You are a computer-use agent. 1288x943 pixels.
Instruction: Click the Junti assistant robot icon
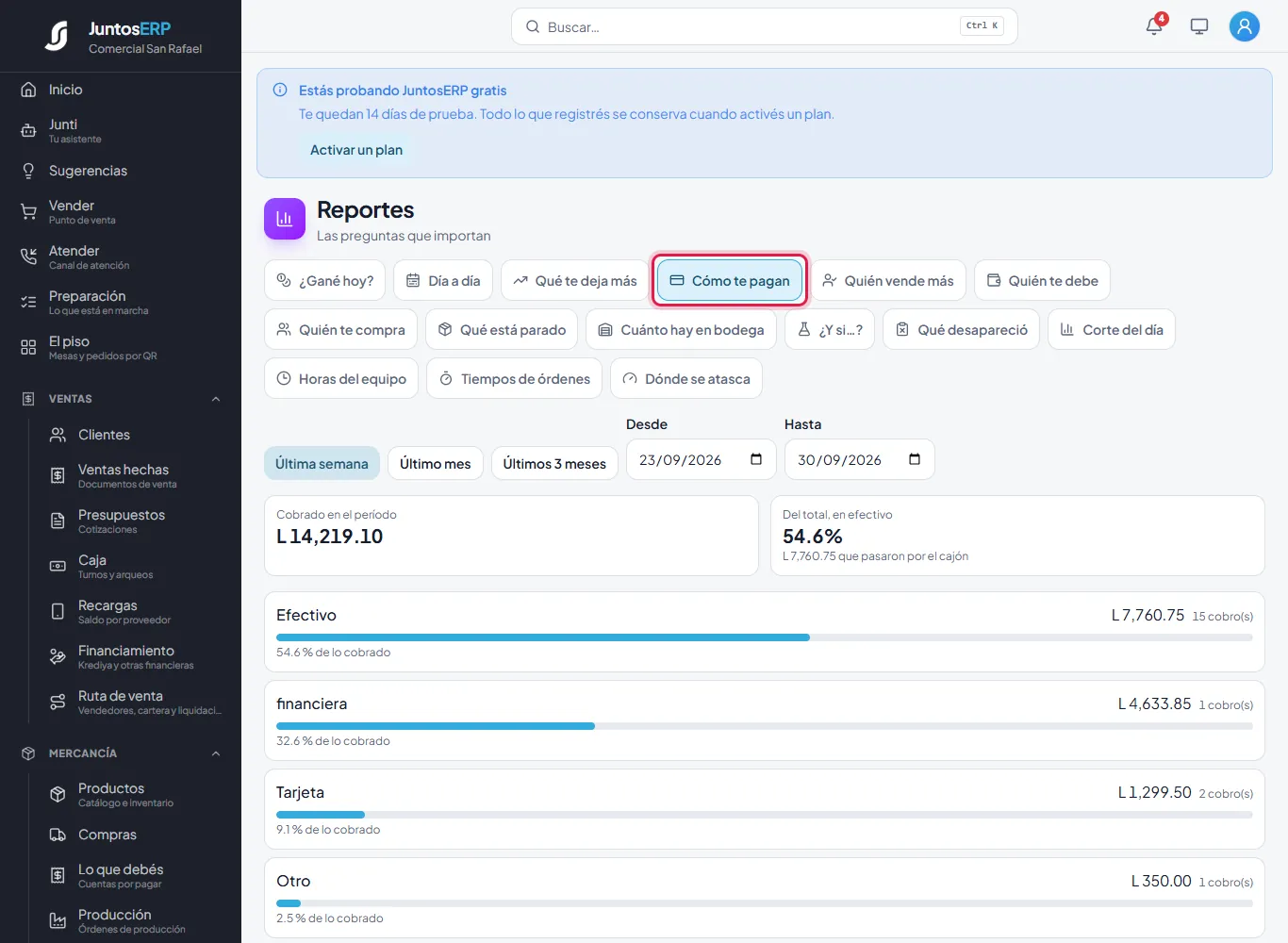point(29,131)
